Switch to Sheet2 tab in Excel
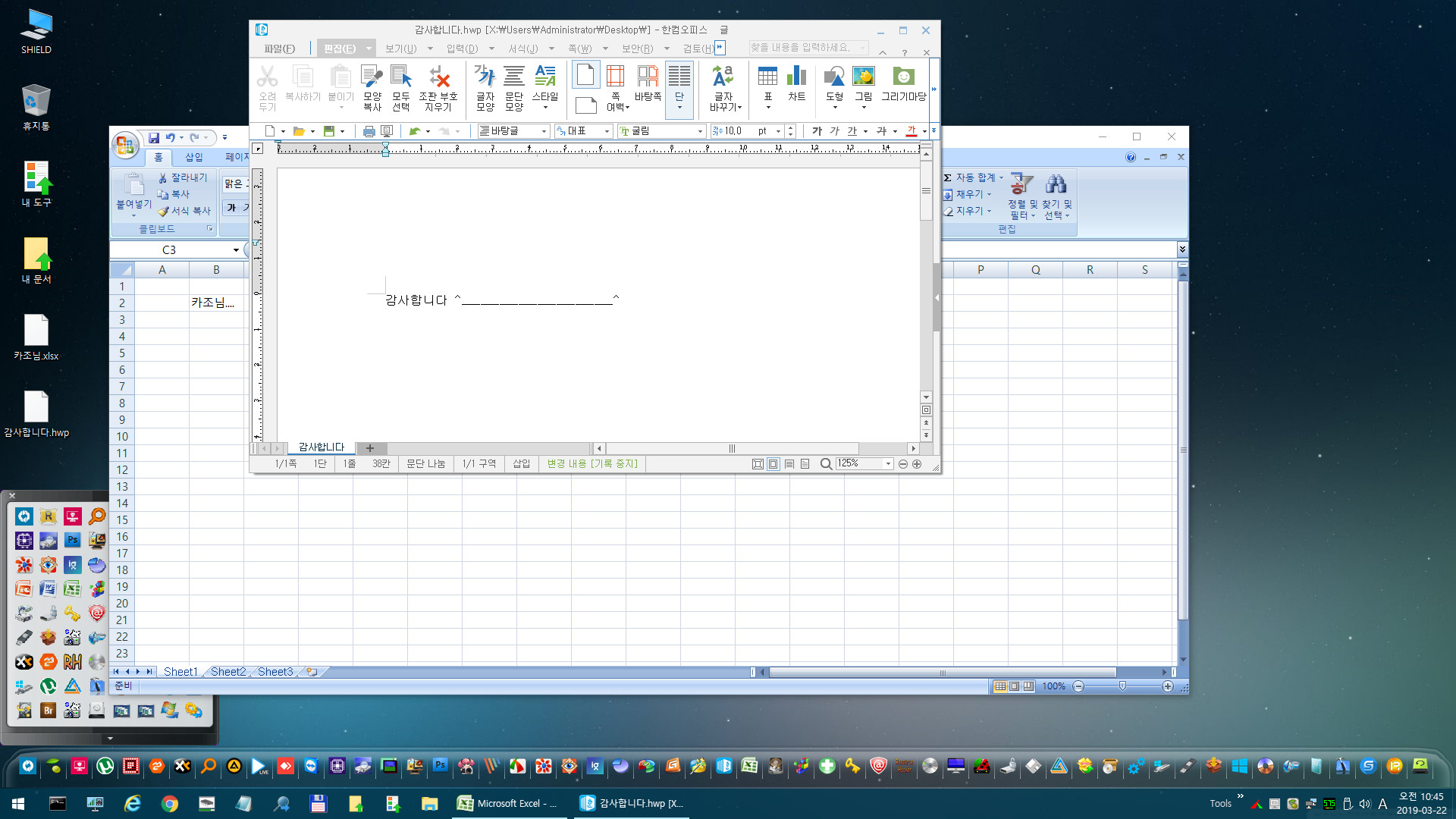This screenshot has height=819, width=1456. (x=228, y=672)
